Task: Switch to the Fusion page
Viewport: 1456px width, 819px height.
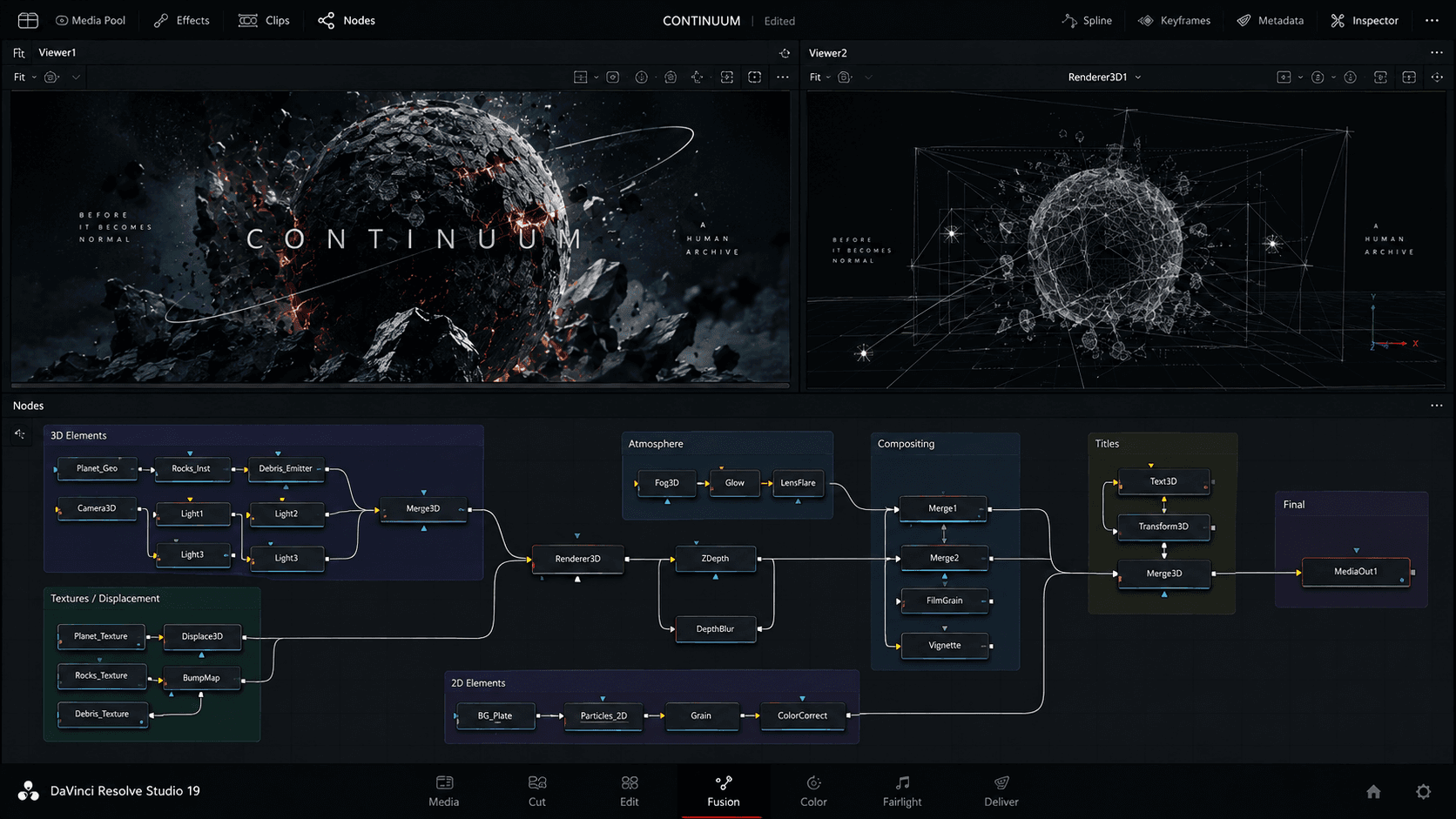Action: 723,791
